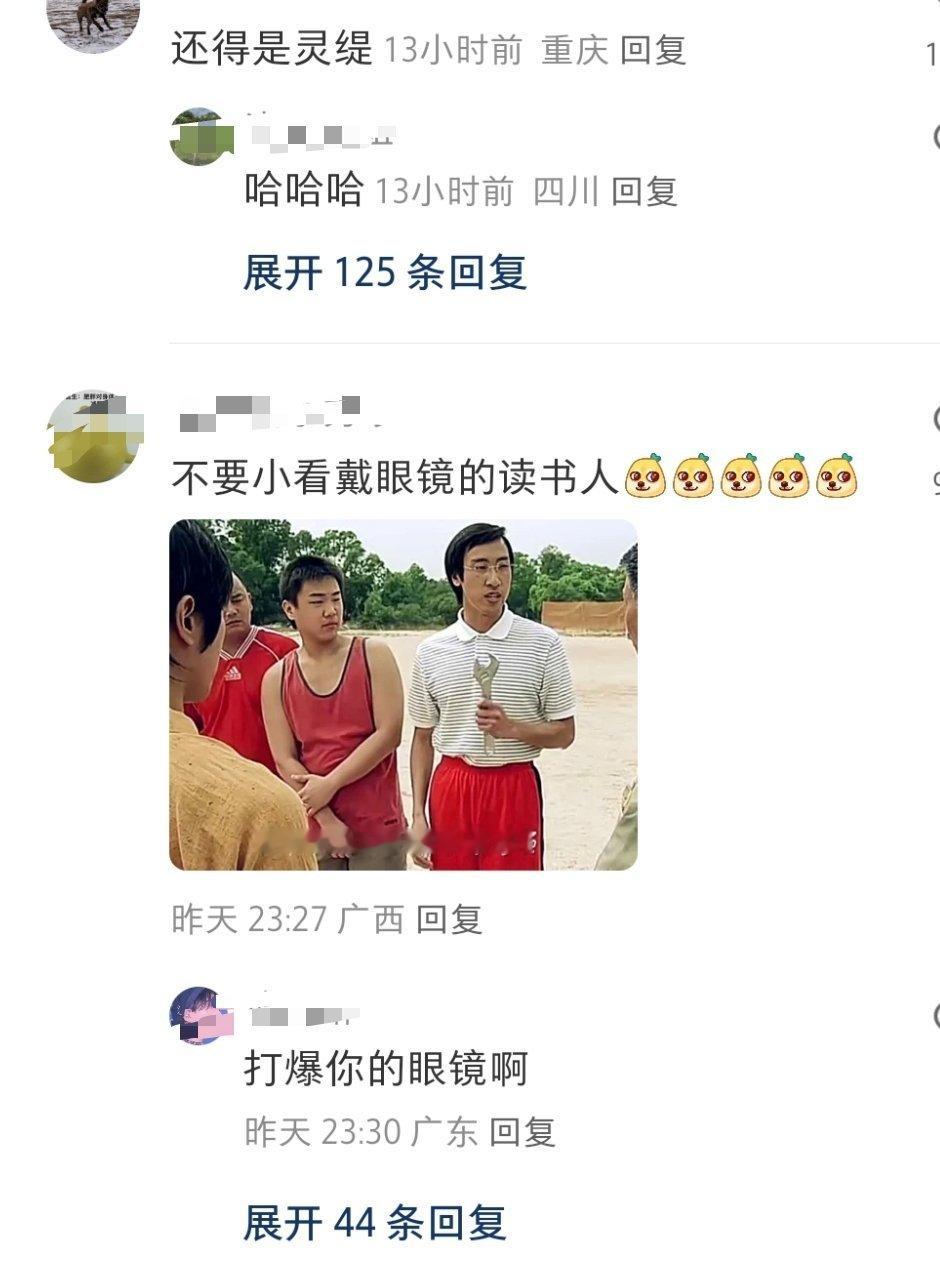The height and width of the screenshot is (1271, 940).
Task: Open the dog avatar profile at top
Action: point(94,20)
